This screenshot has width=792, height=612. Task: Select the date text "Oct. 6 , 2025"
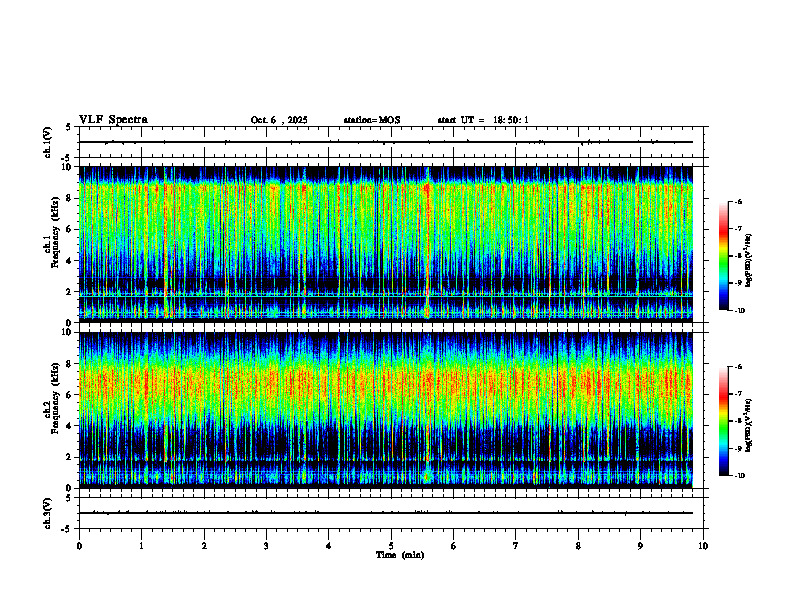[279, 120]
